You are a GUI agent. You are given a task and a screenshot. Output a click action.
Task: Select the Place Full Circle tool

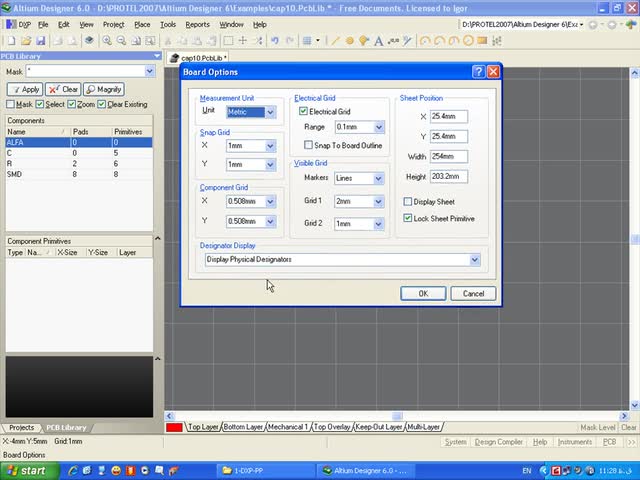coord(469,41)
